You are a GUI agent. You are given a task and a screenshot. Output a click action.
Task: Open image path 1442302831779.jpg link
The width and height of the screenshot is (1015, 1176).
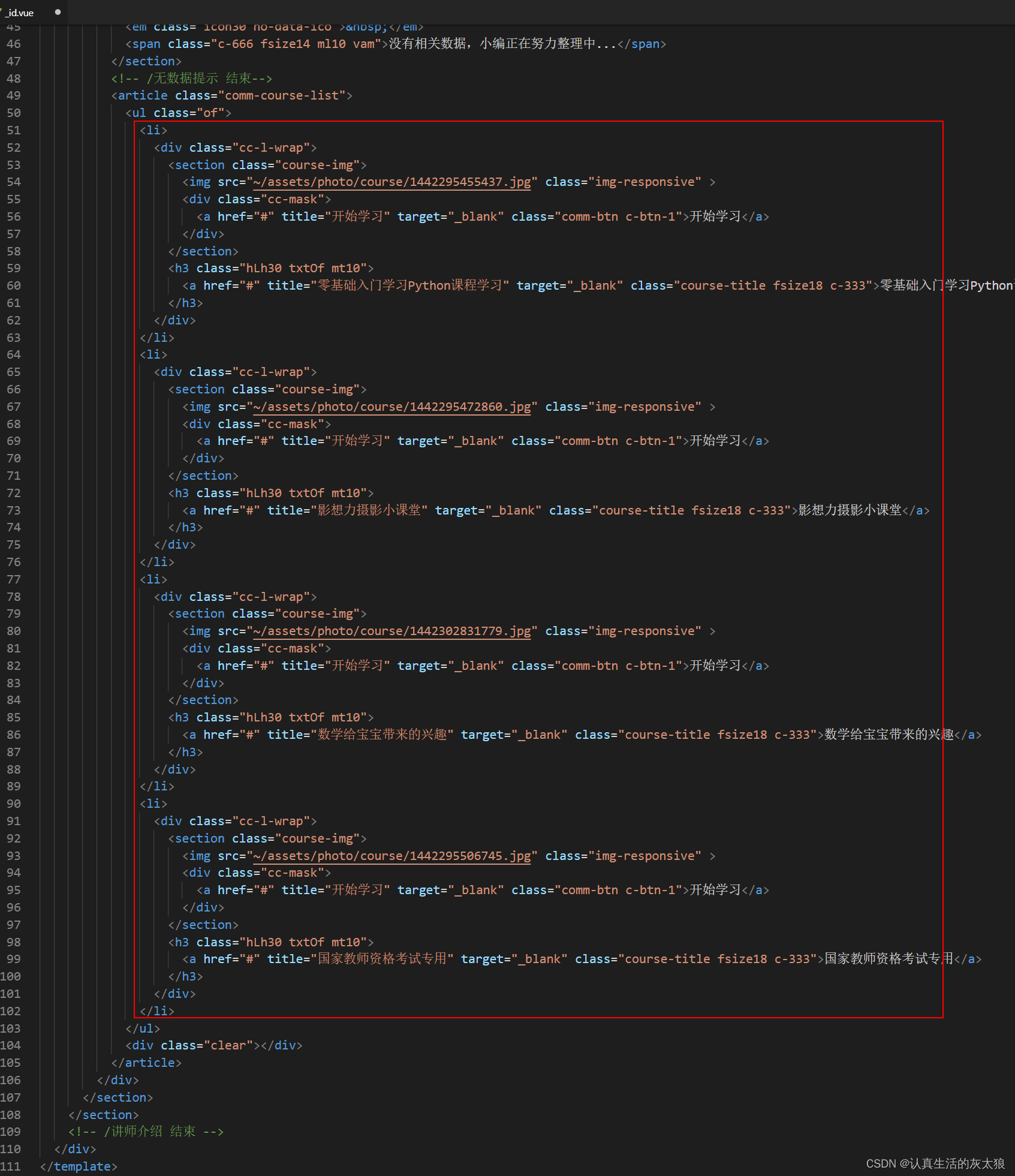[x=392, y=631]
